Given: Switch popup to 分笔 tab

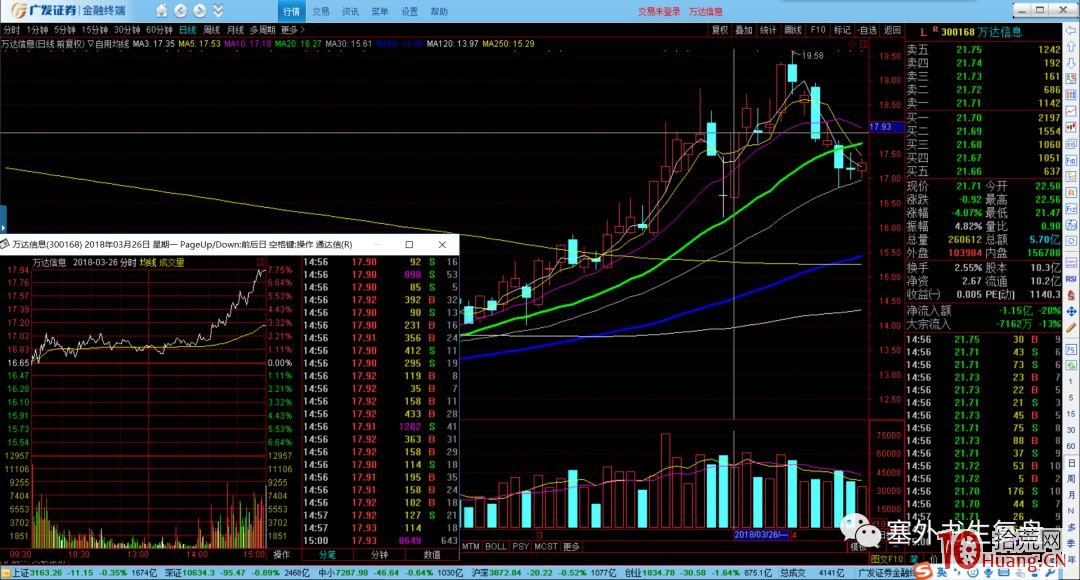Looking at the screenshot, I should coord(327,555).
